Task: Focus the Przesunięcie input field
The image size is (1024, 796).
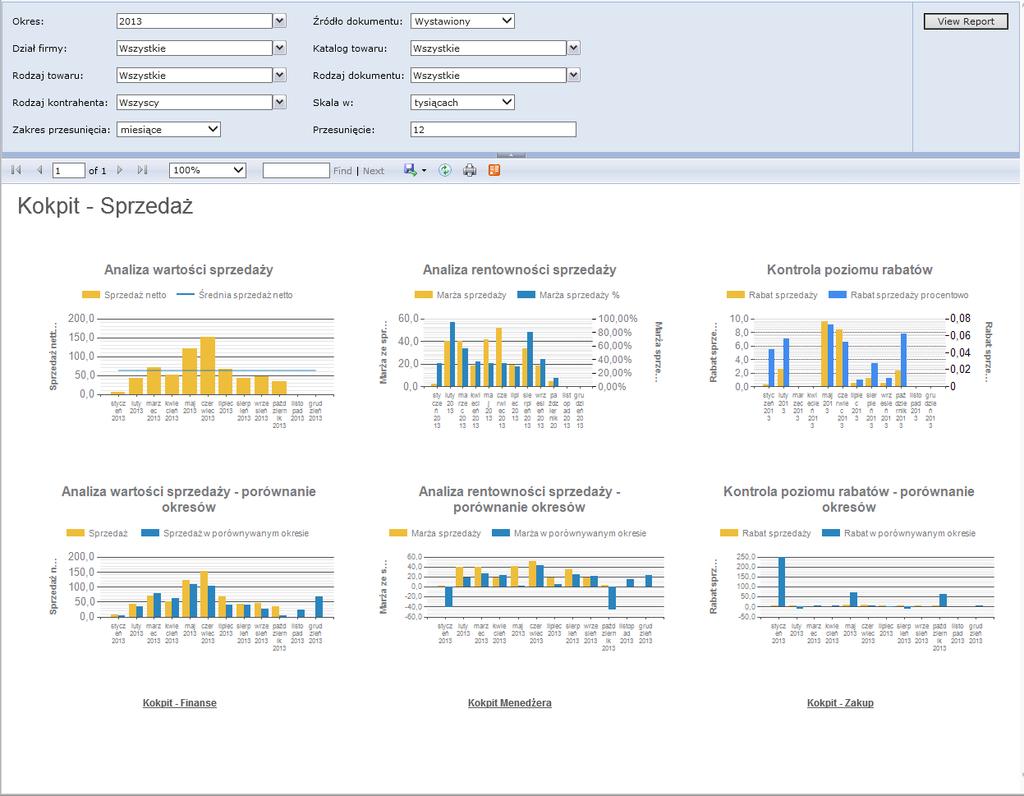Action: pos(493,129)
